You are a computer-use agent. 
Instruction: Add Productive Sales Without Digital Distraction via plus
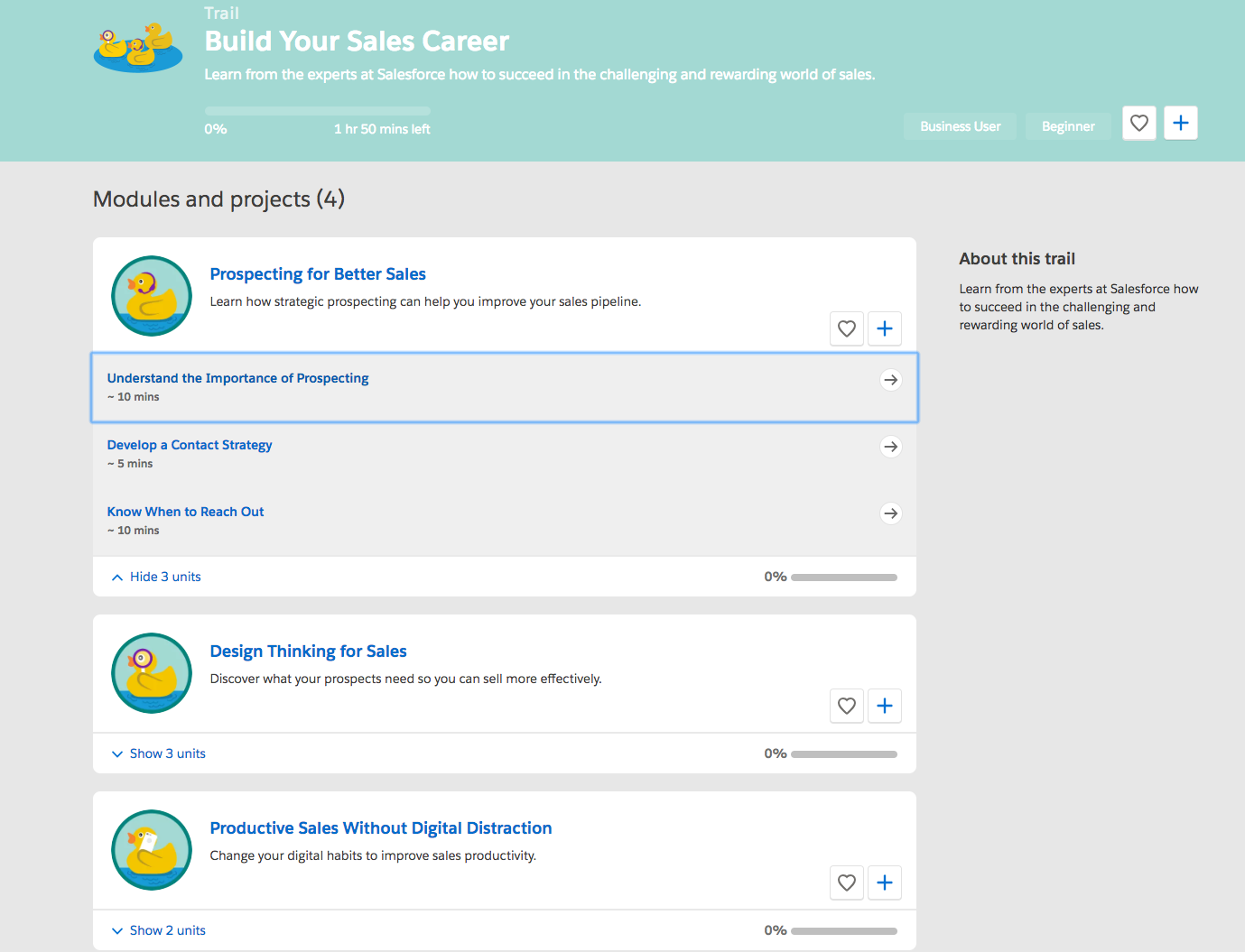(x=885, y=883)
